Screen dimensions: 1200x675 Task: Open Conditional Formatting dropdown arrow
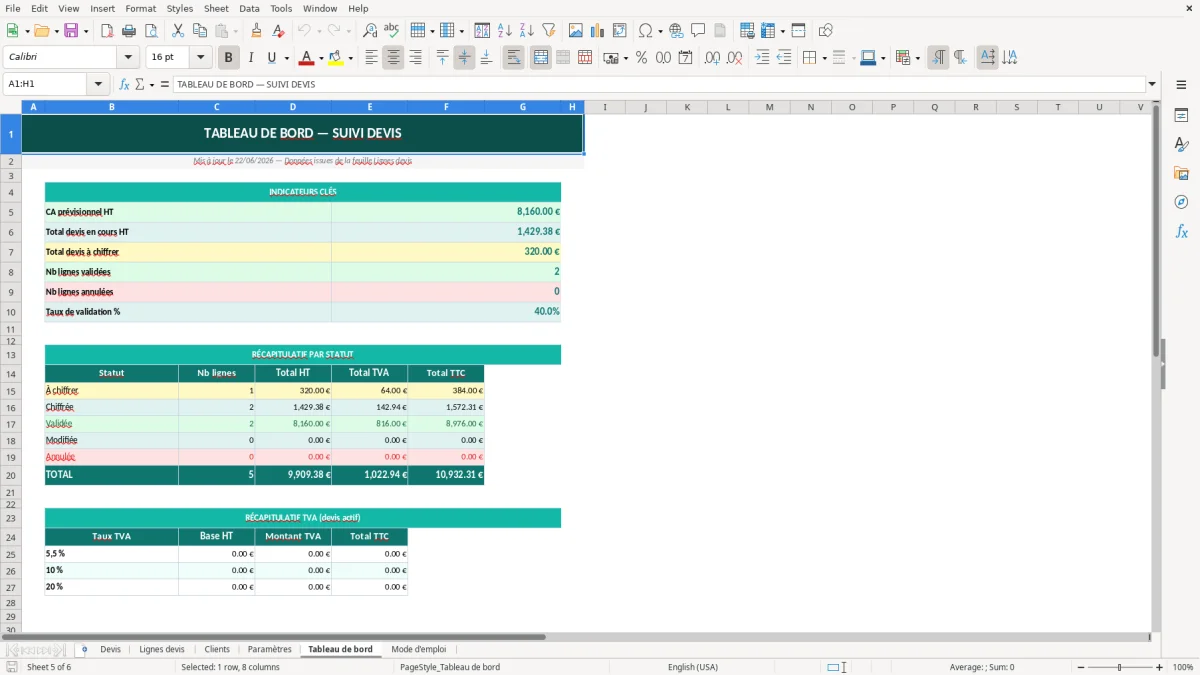pos(917,58)
